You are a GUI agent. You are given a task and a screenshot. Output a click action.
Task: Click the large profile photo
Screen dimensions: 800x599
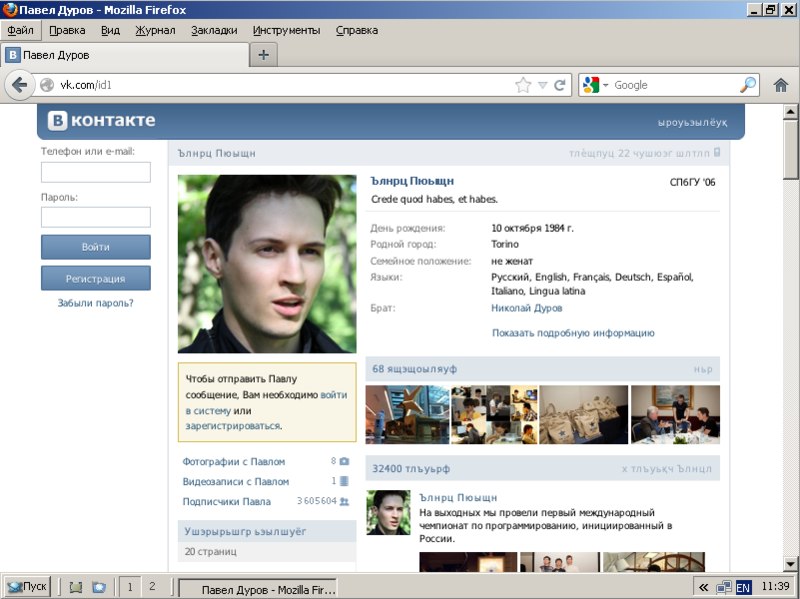tap(267, 264)
